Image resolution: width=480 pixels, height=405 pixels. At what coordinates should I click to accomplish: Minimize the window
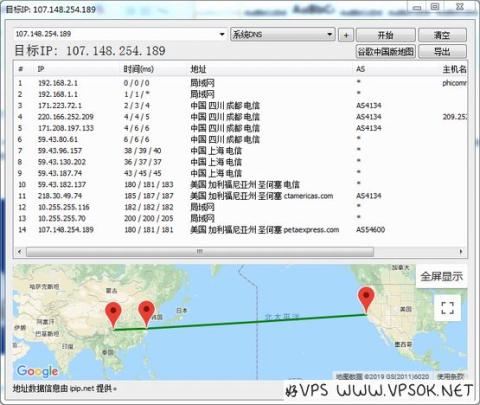tap(417, 7)
